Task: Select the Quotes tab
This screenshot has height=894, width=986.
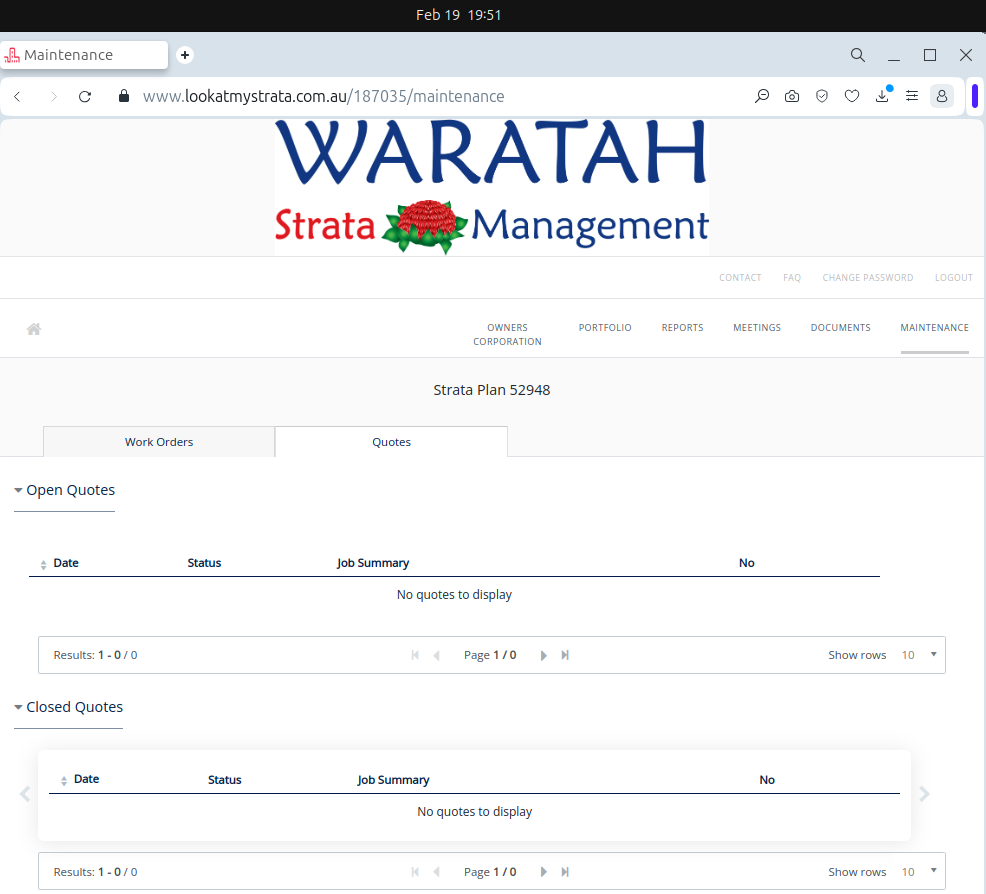Action: pos(391,442)
